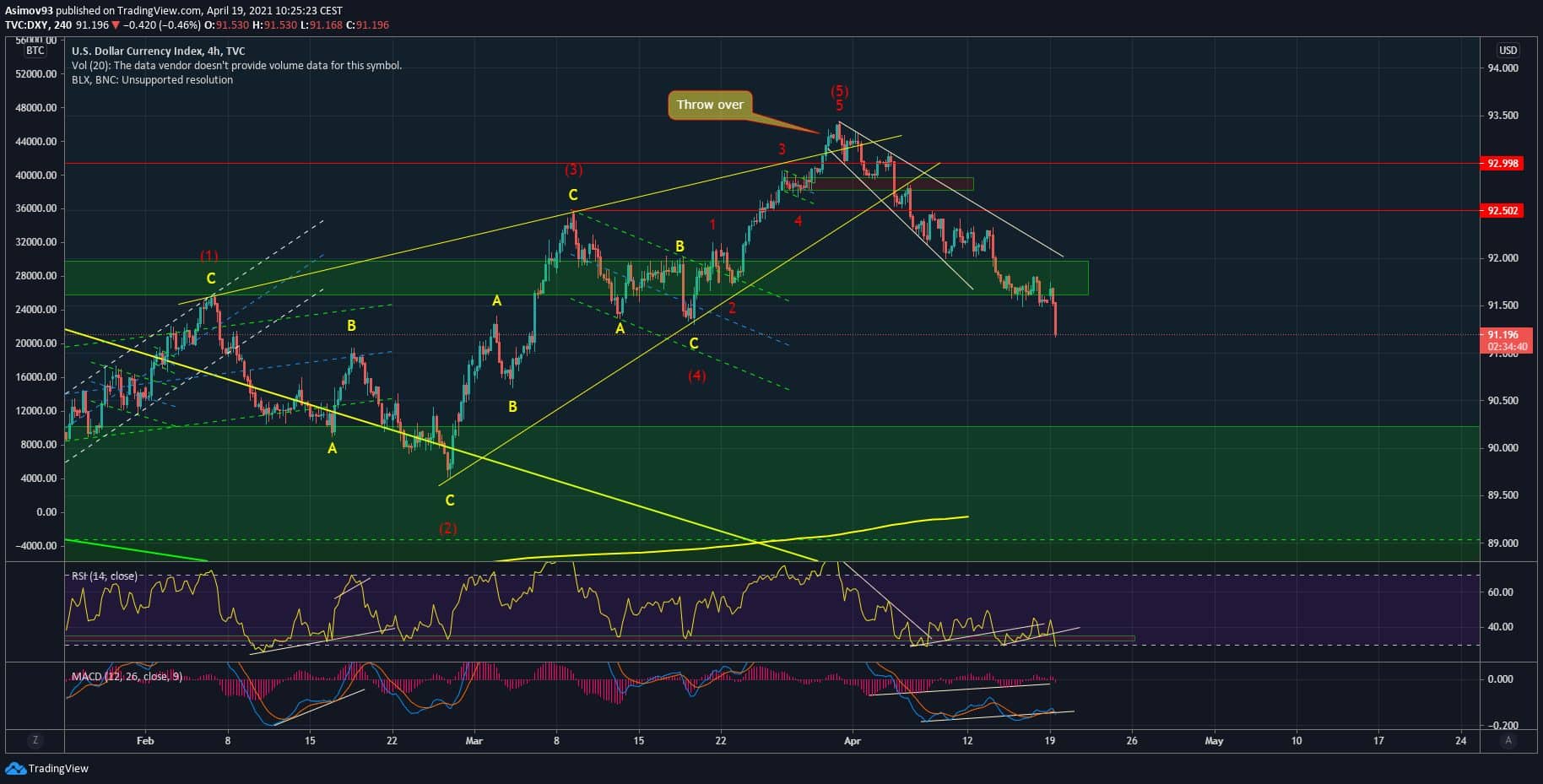
Task: Click the Z timezone button
Action: pyautogui.click(x=35, y=741)
